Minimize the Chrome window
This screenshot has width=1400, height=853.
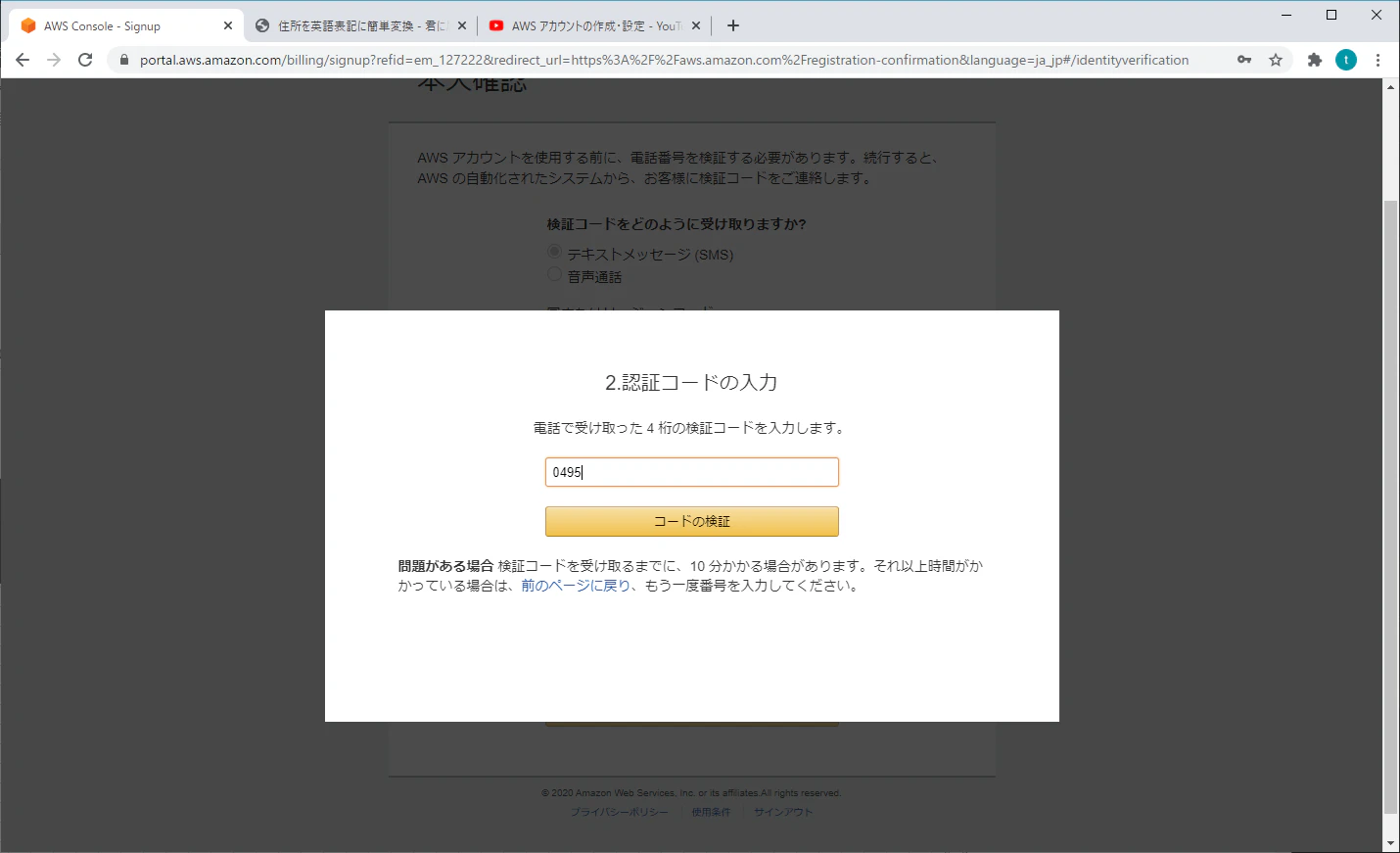(x=1286, y=15)
